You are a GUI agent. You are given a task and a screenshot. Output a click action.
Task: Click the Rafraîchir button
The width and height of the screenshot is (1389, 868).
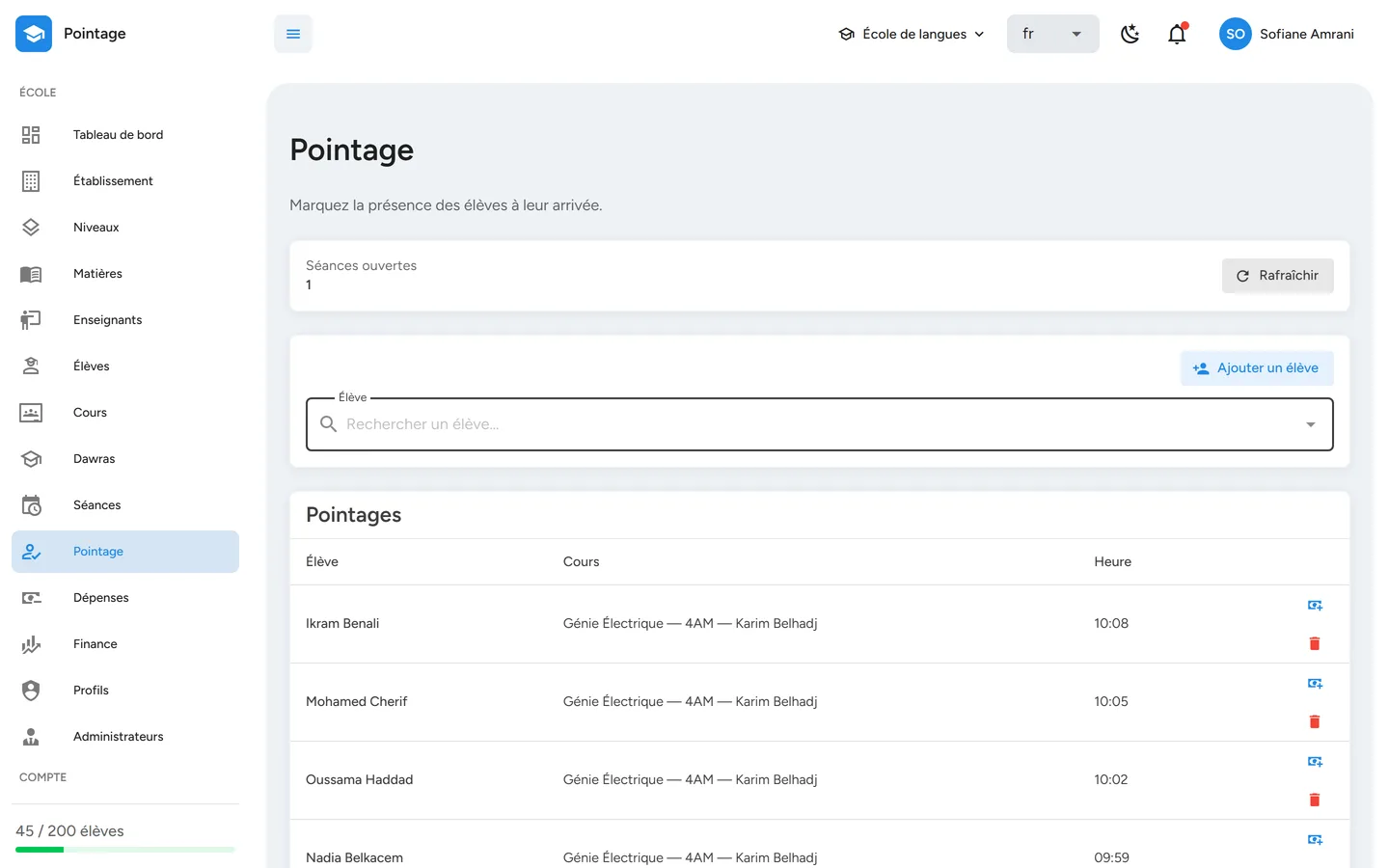point(1278,276)
